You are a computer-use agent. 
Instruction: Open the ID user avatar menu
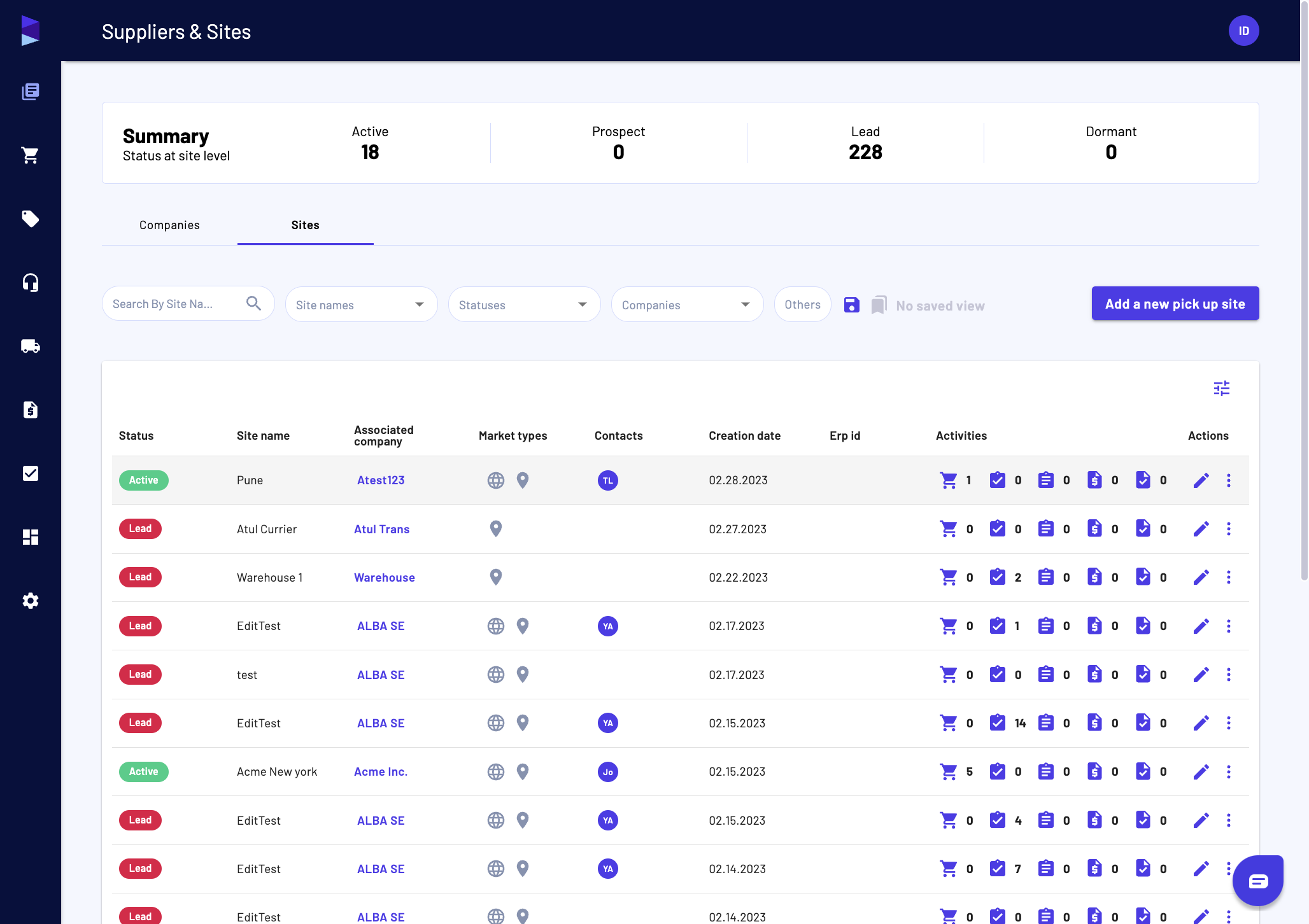click(x=1243, y=31)
